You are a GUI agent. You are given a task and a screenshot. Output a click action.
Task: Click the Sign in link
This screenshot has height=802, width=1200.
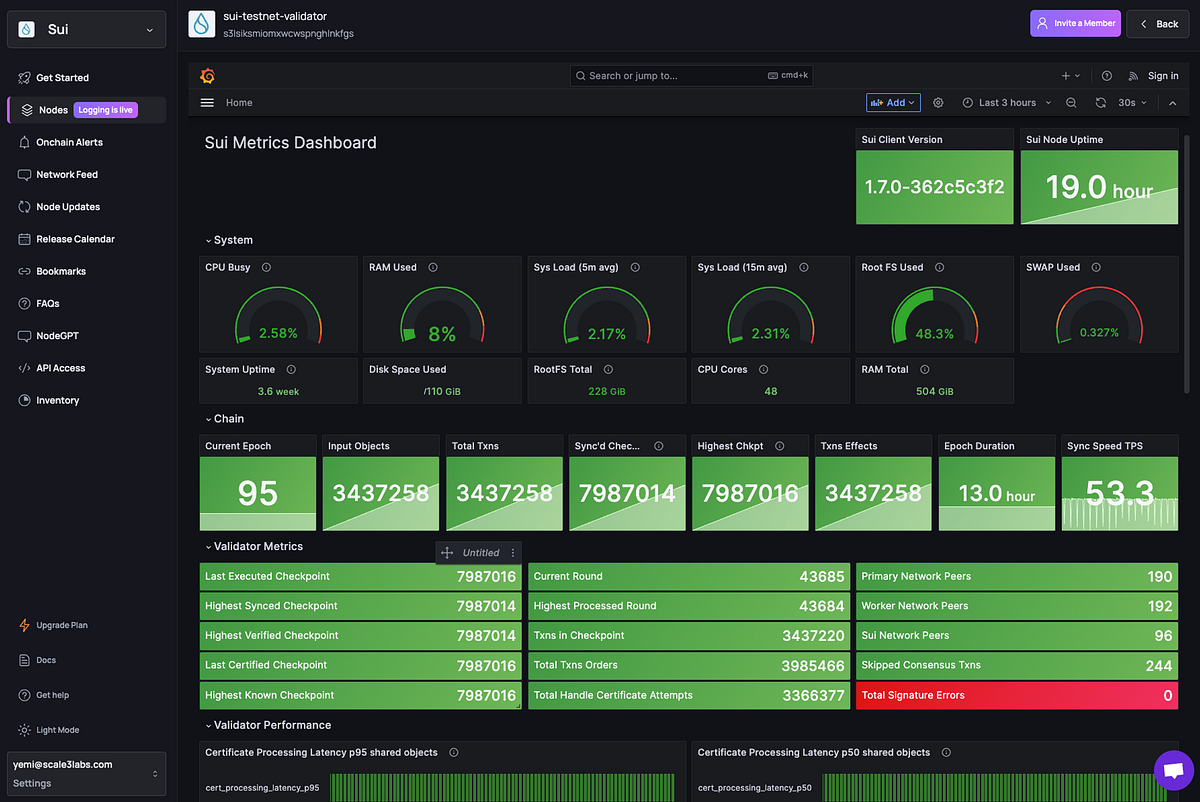tap(1163, 75)
